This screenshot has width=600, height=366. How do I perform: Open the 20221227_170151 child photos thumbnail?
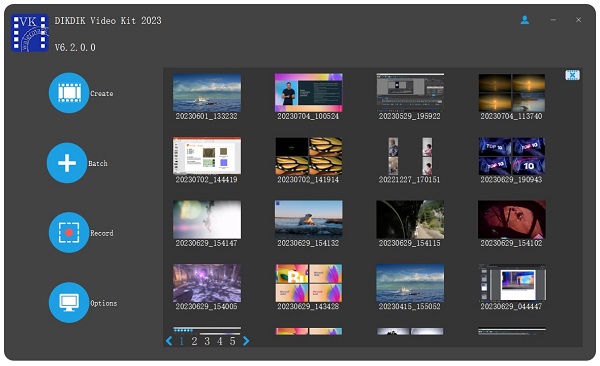[410, 156]
